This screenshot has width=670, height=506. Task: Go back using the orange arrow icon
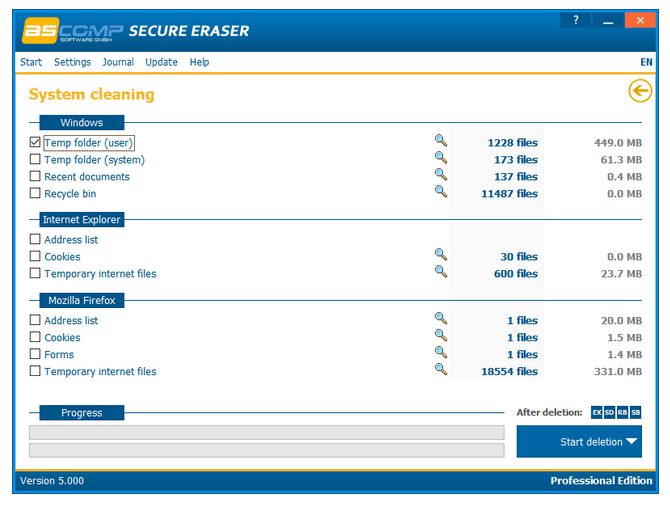click(640, 91)
